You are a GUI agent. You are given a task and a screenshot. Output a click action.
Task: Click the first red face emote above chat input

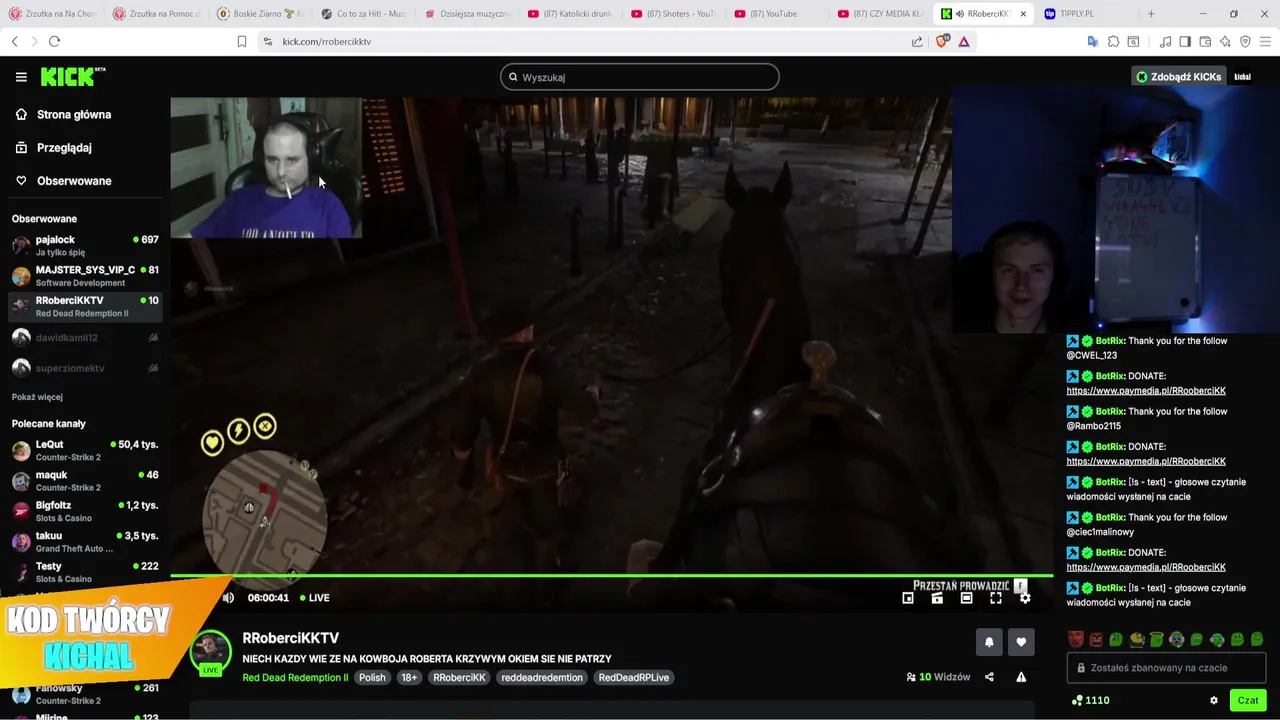click(1076, 640)
